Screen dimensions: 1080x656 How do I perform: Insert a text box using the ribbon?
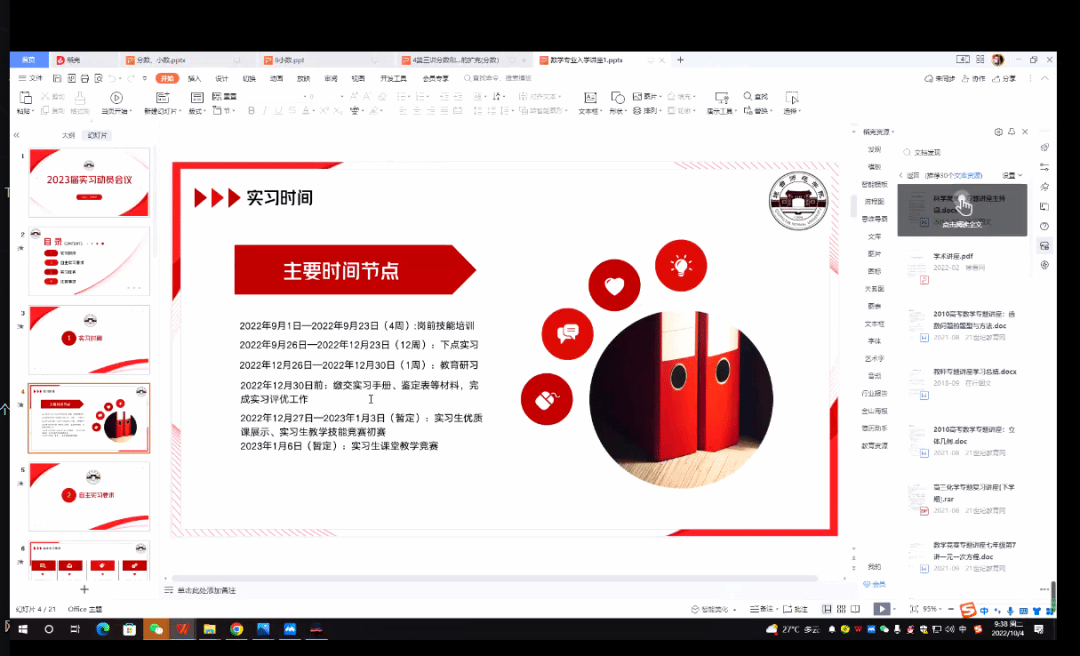click(x=590, y=98)
